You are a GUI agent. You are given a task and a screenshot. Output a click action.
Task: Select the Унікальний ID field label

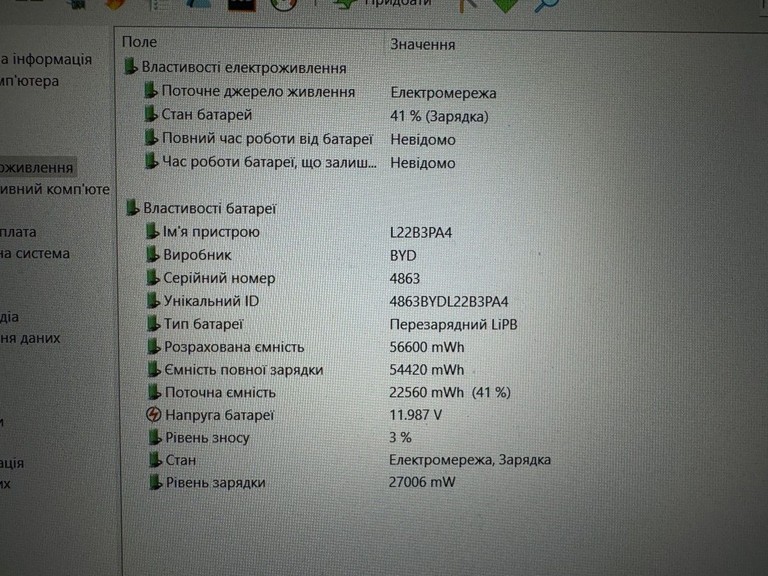click(211, 301)
